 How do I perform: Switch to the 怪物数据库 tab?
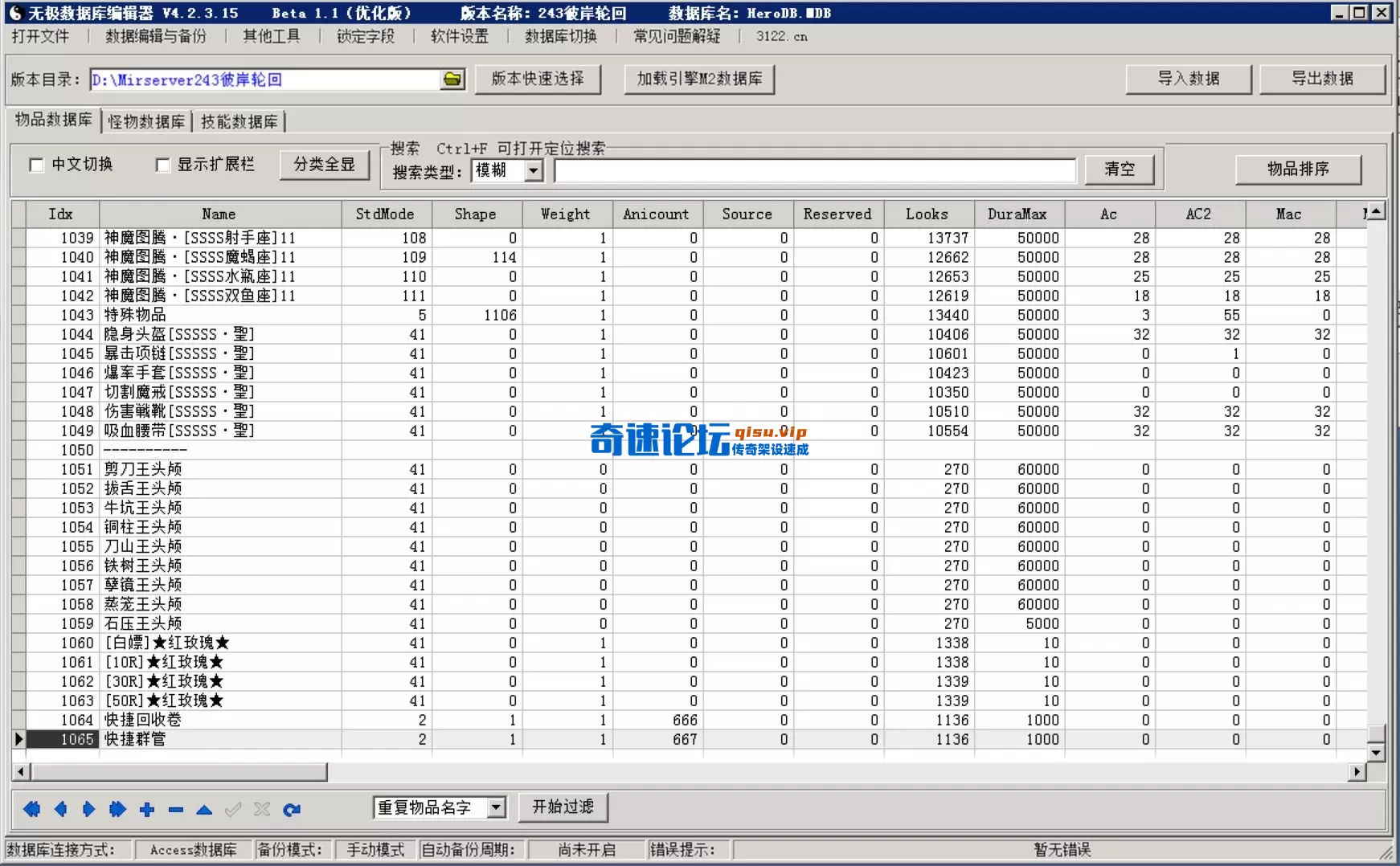pos(145,121)
